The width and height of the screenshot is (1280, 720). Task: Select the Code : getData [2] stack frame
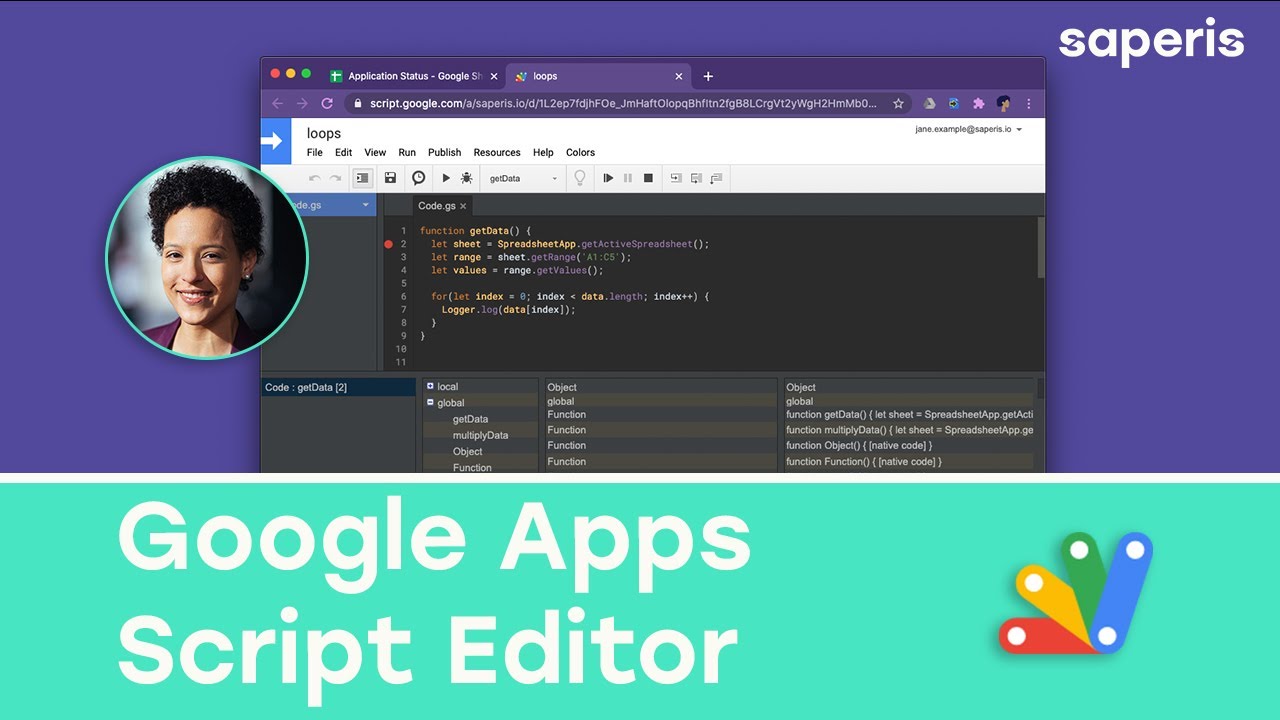tap(338, 387)
